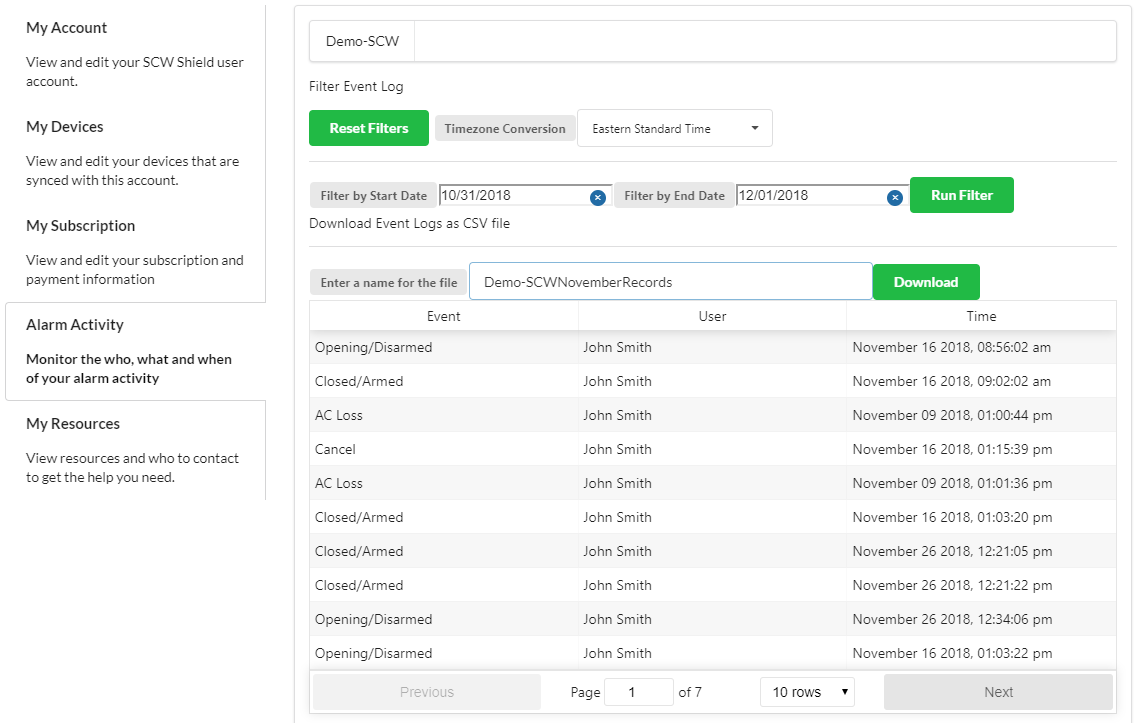Clear the end date with the X icon
1142x723 pixels.
pyautogui.click(x=894, y=197)
